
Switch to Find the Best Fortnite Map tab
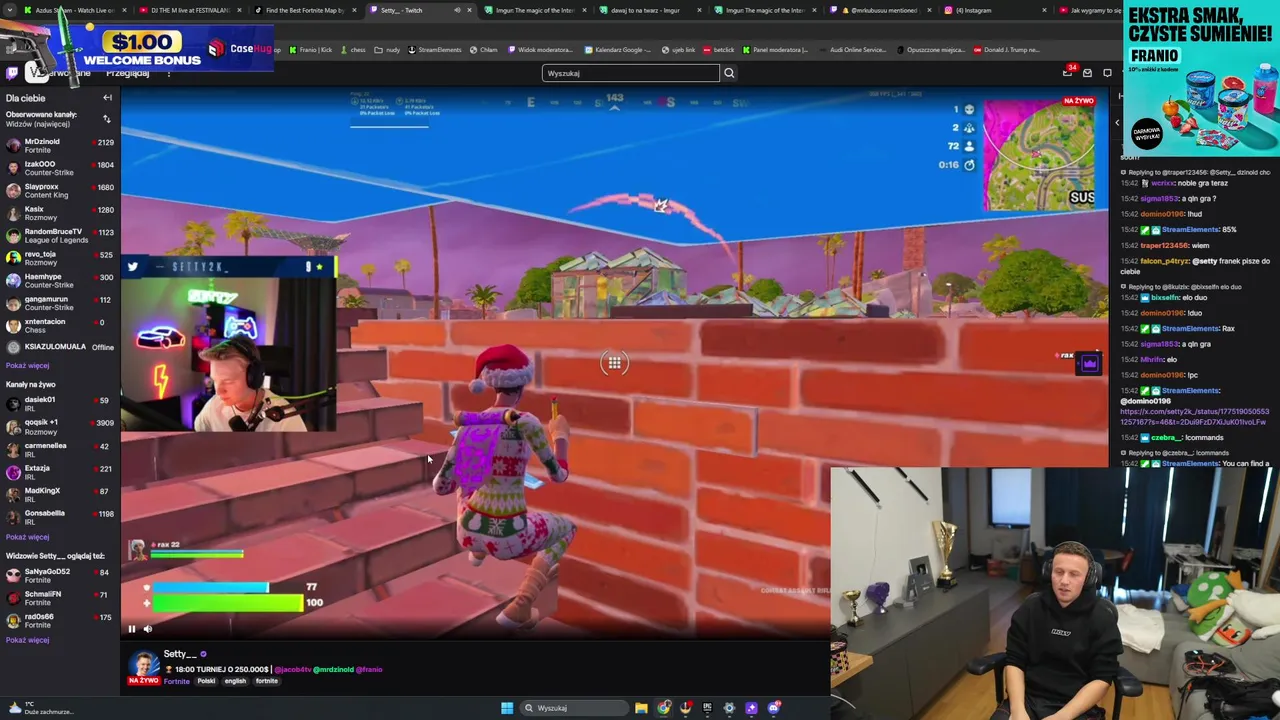[304, 10]
